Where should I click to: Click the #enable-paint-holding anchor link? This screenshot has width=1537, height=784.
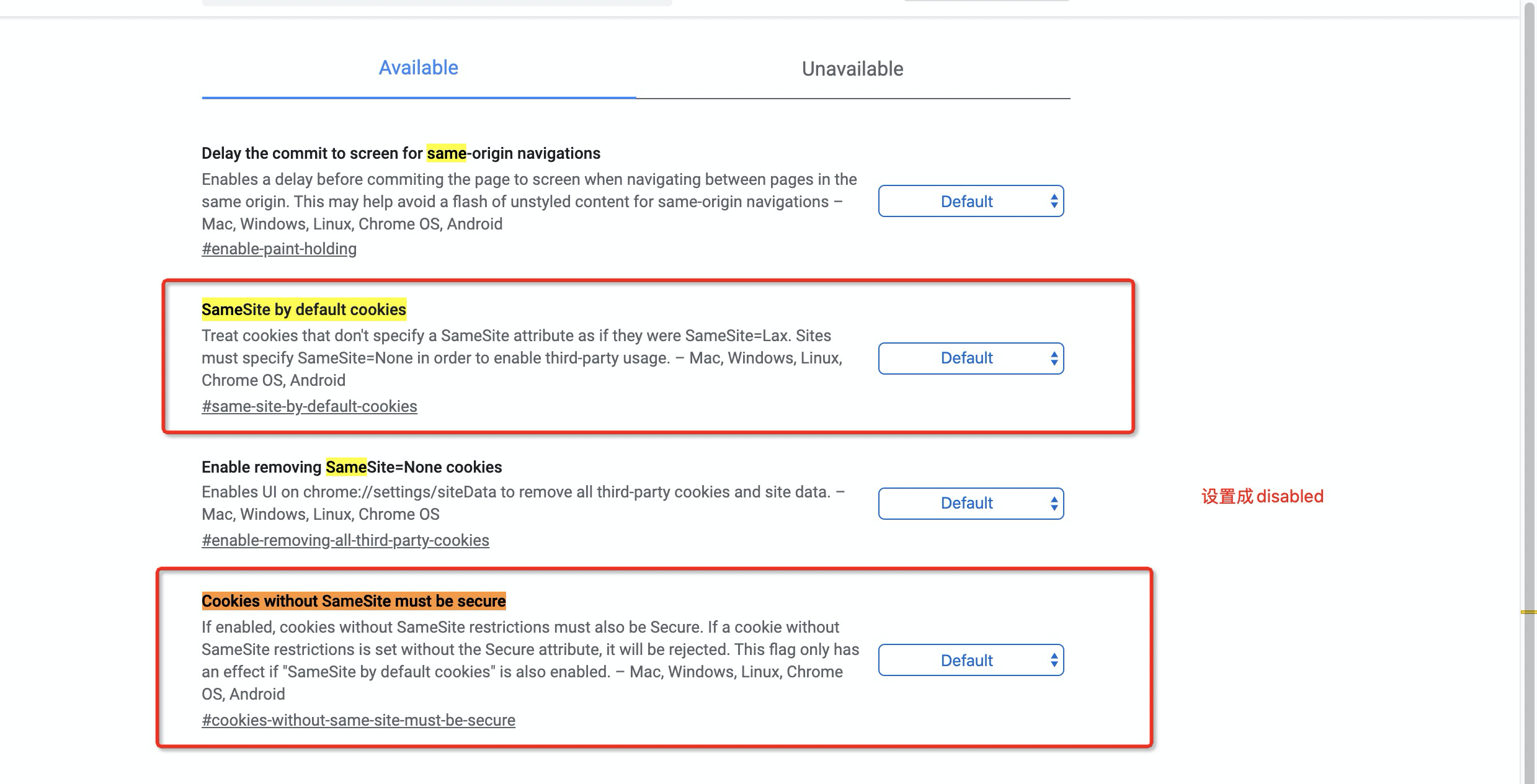pyautogui.click(x=278, y=249)
